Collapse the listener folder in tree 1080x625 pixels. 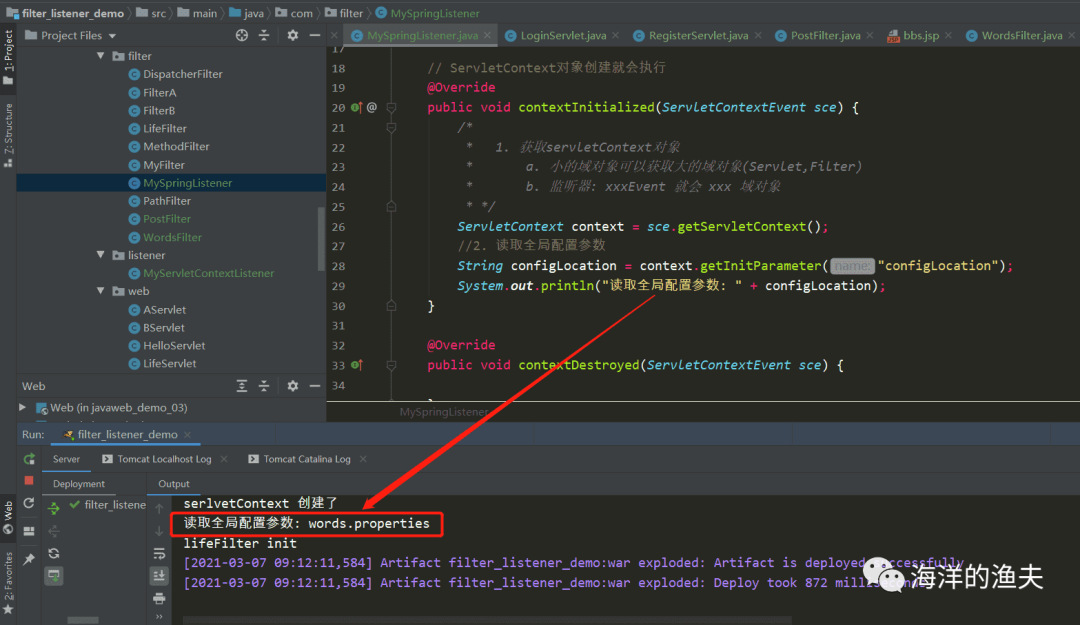101,255
